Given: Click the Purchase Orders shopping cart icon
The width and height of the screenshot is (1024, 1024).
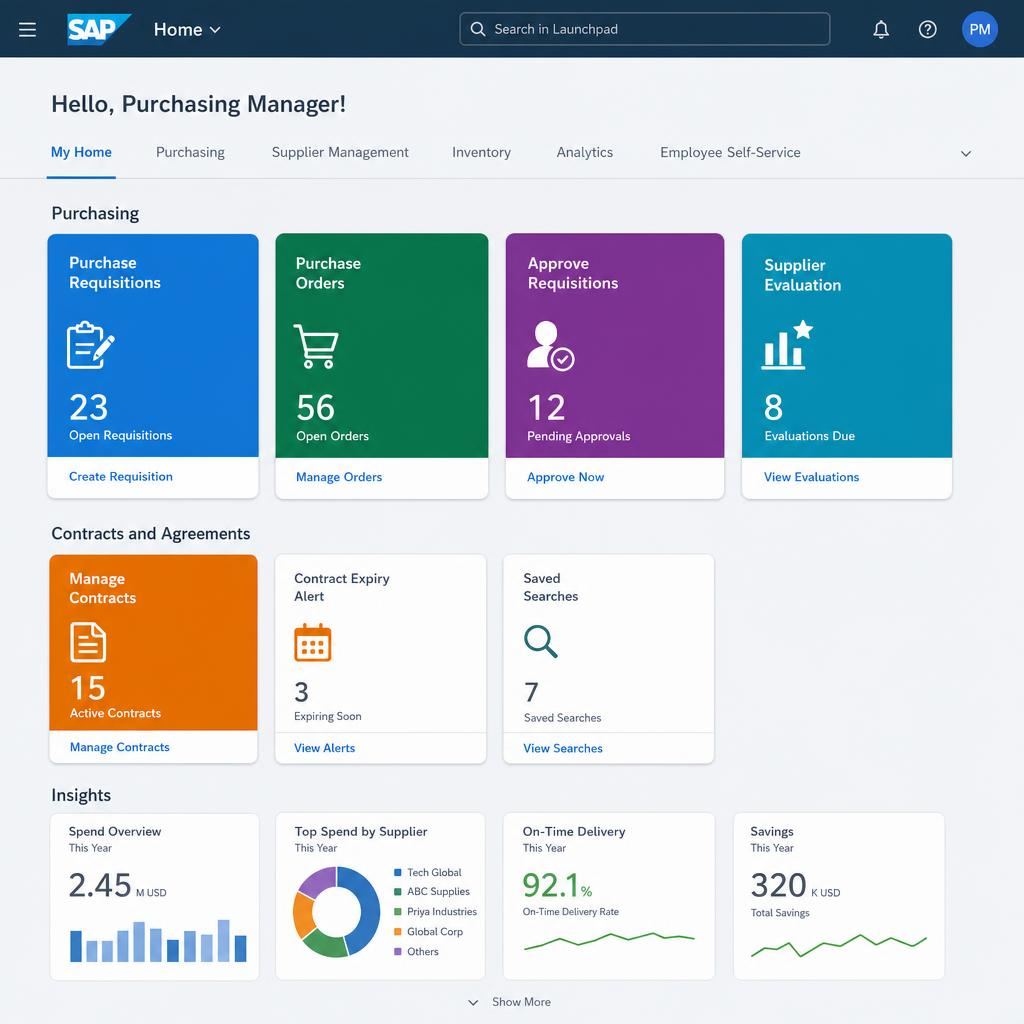Looking at the screenshot, I should click(x=316, y=346).
